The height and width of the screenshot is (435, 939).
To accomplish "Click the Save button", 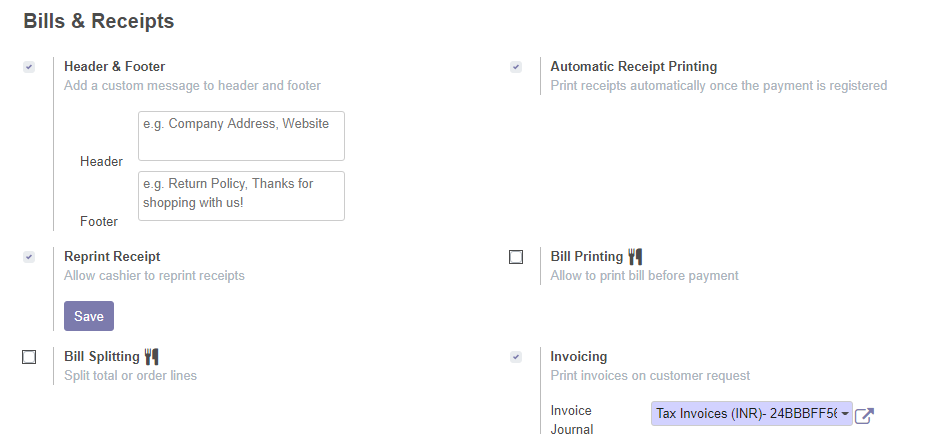I will point(89,316).
